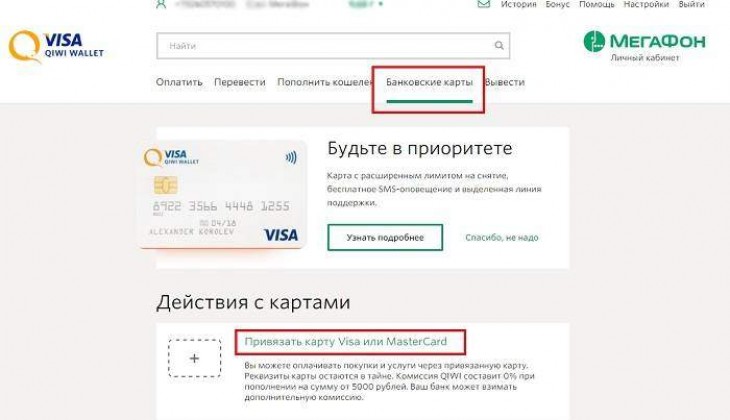The height and width of the screenshot is (420, 730).
Task: Dismiss the offer via Спасибо, не надо
Action: (x=502, y=237)
